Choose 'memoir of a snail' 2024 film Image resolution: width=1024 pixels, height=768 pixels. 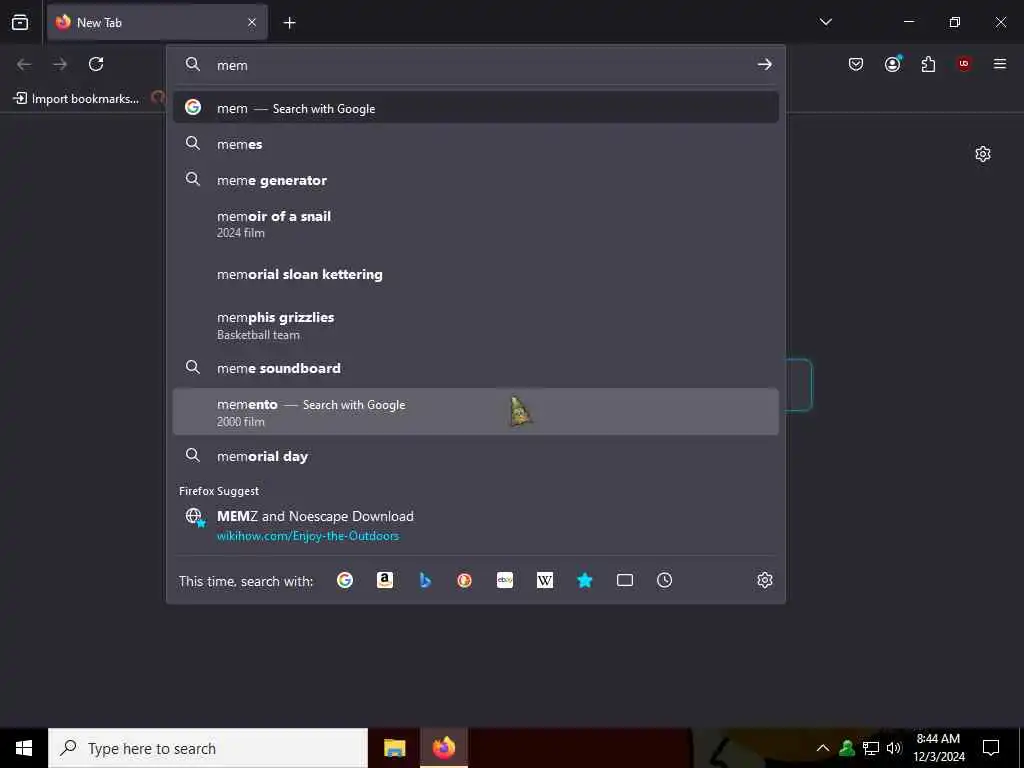[x=475, y=223]
